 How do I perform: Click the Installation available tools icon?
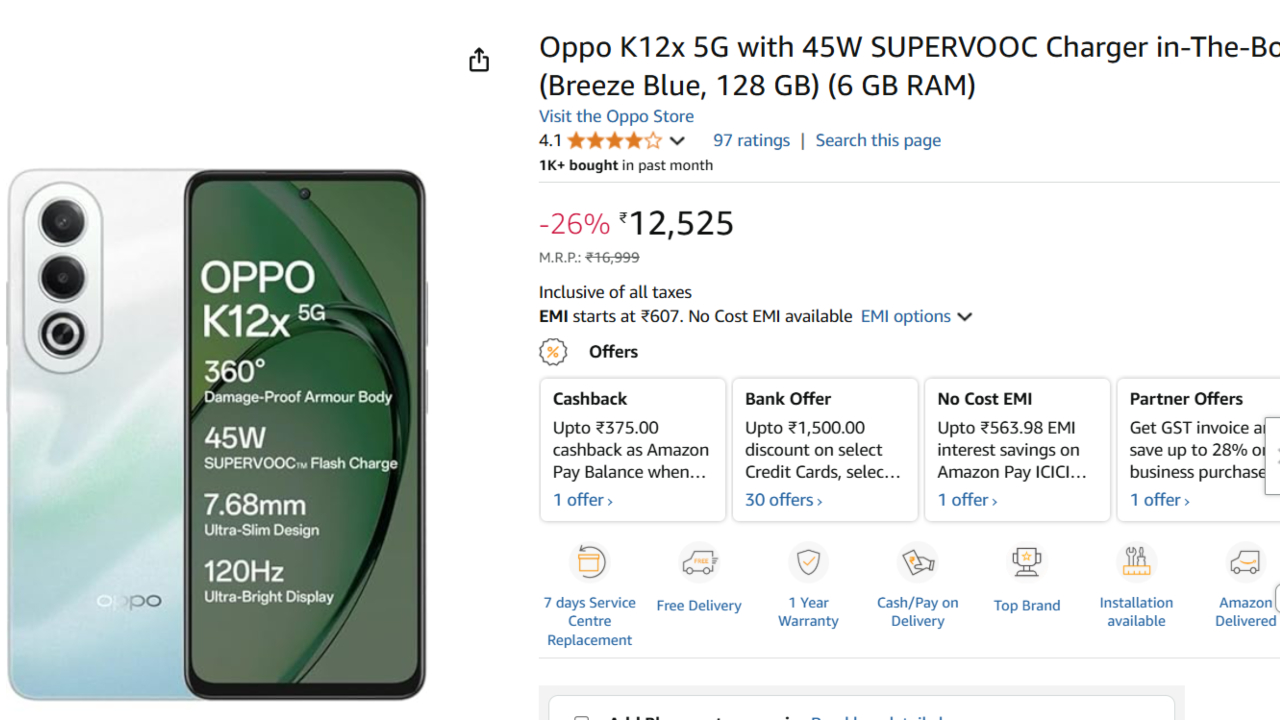coord(1136,562)
